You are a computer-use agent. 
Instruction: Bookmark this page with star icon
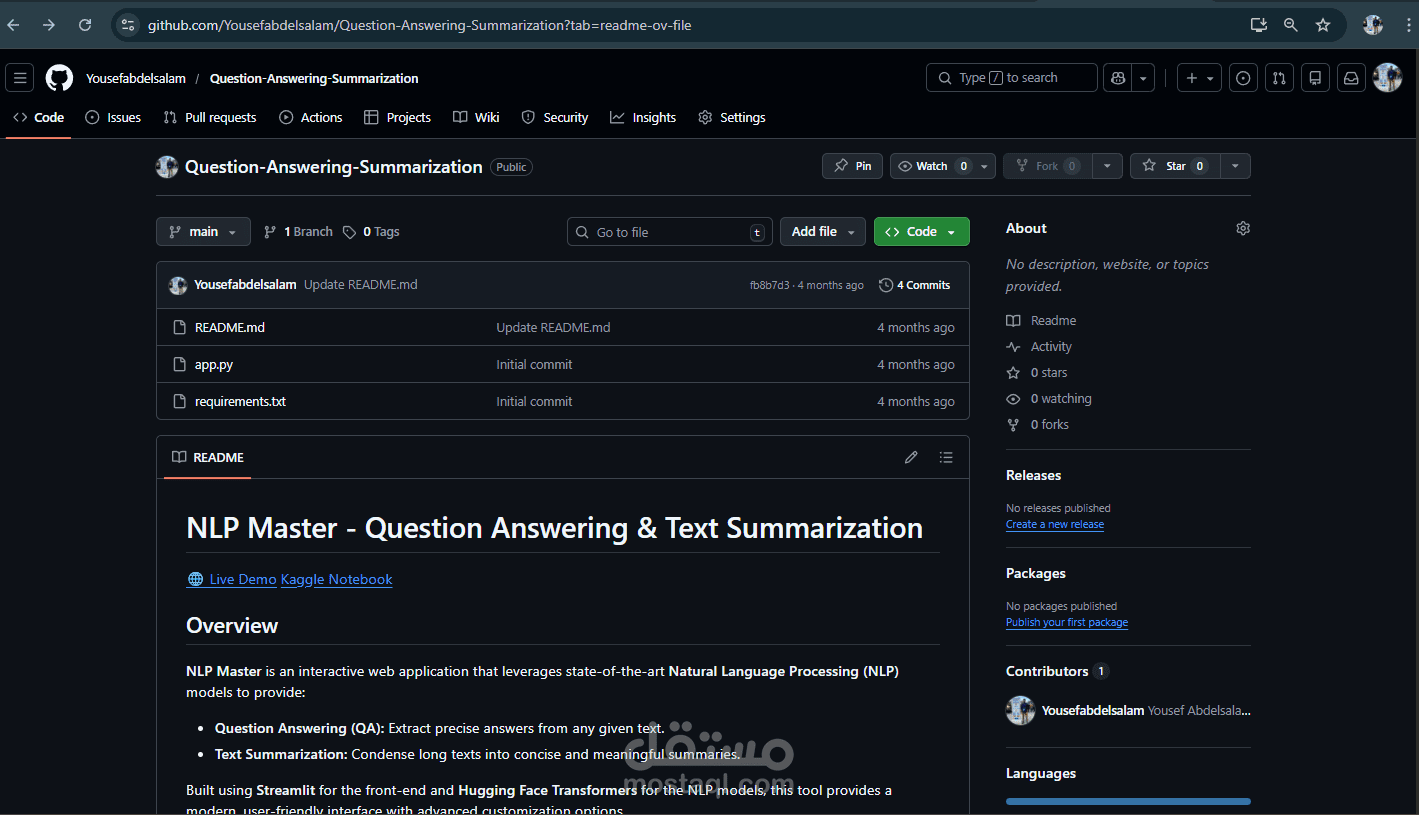pos(1323,25)
